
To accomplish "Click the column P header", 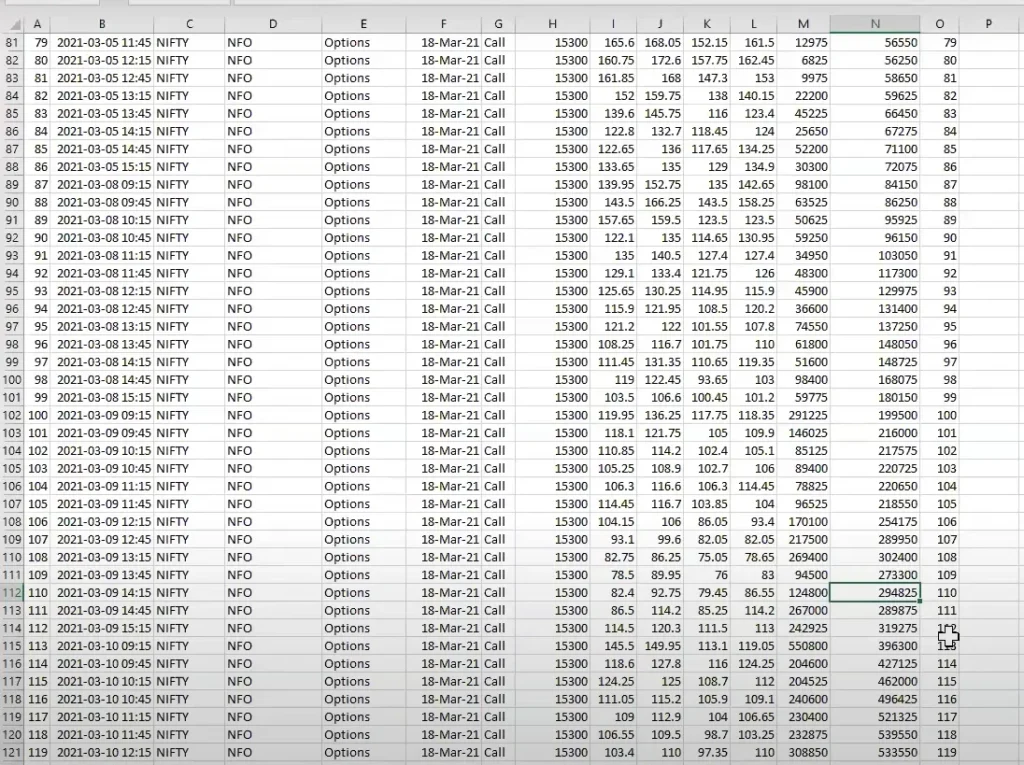I will point(987,23).
